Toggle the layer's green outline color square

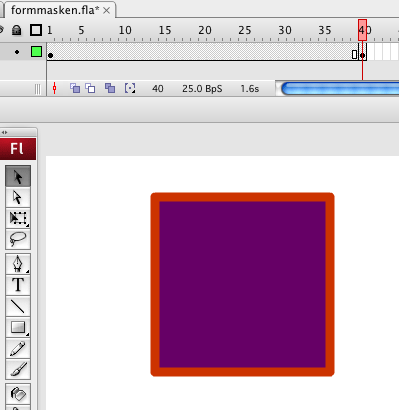tap(36, 52)
